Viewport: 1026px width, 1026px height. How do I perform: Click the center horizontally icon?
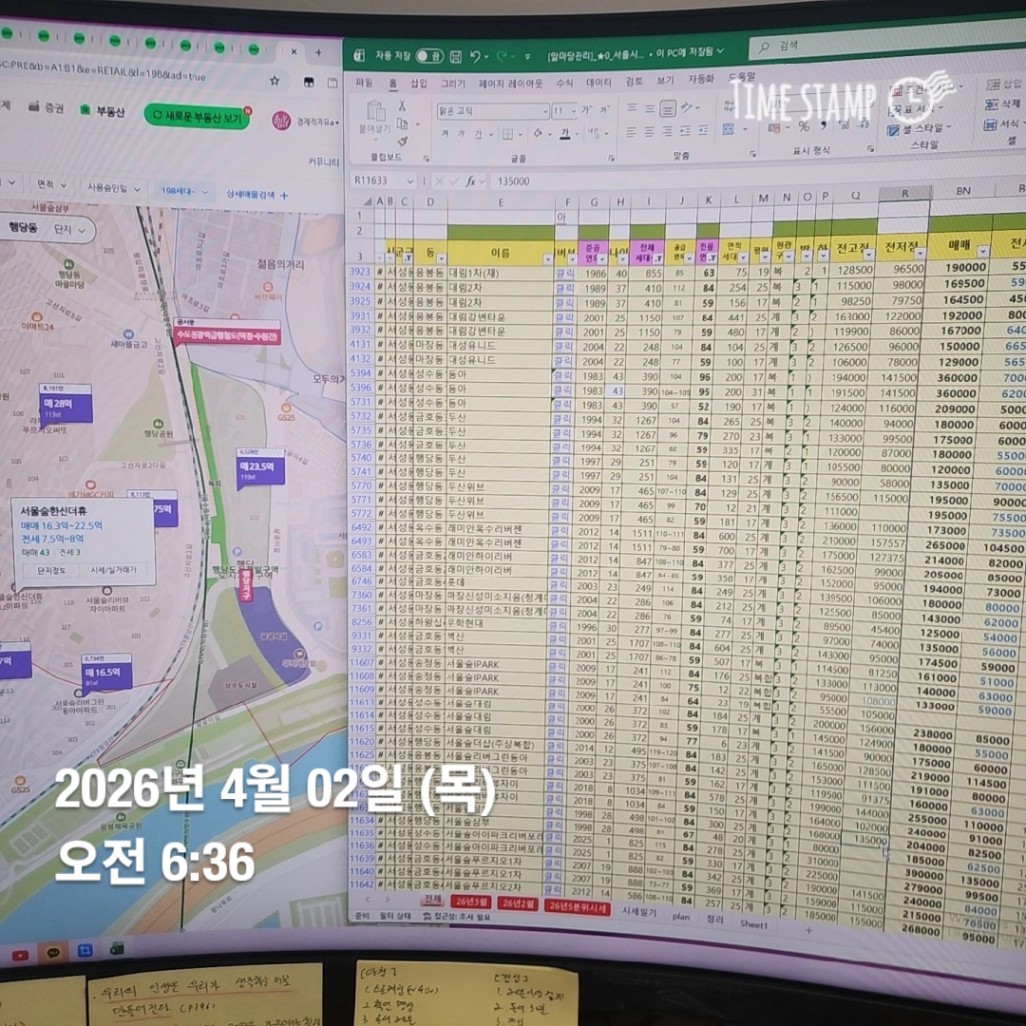pos(649,132)
